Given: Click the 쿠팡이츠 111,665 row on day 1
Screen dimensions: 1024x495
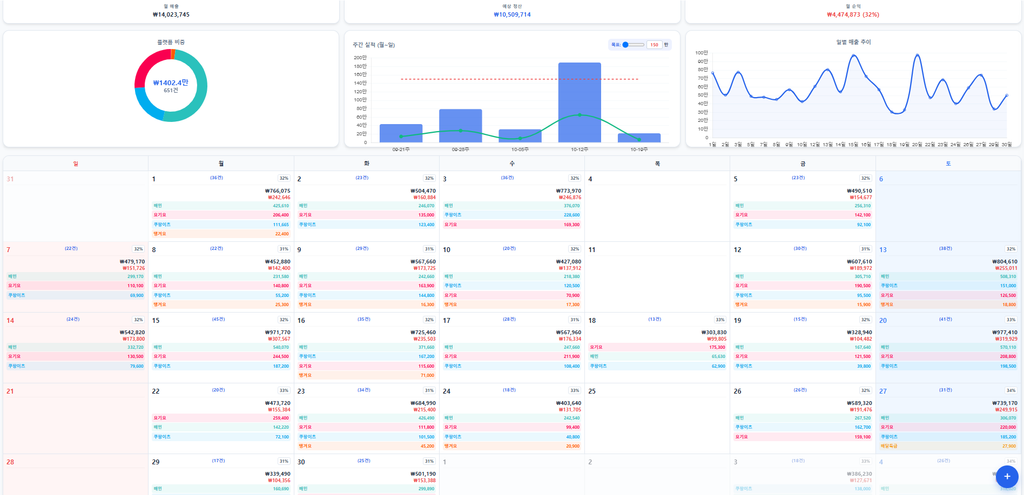Looking at the screenshot, I should point(221,224).
